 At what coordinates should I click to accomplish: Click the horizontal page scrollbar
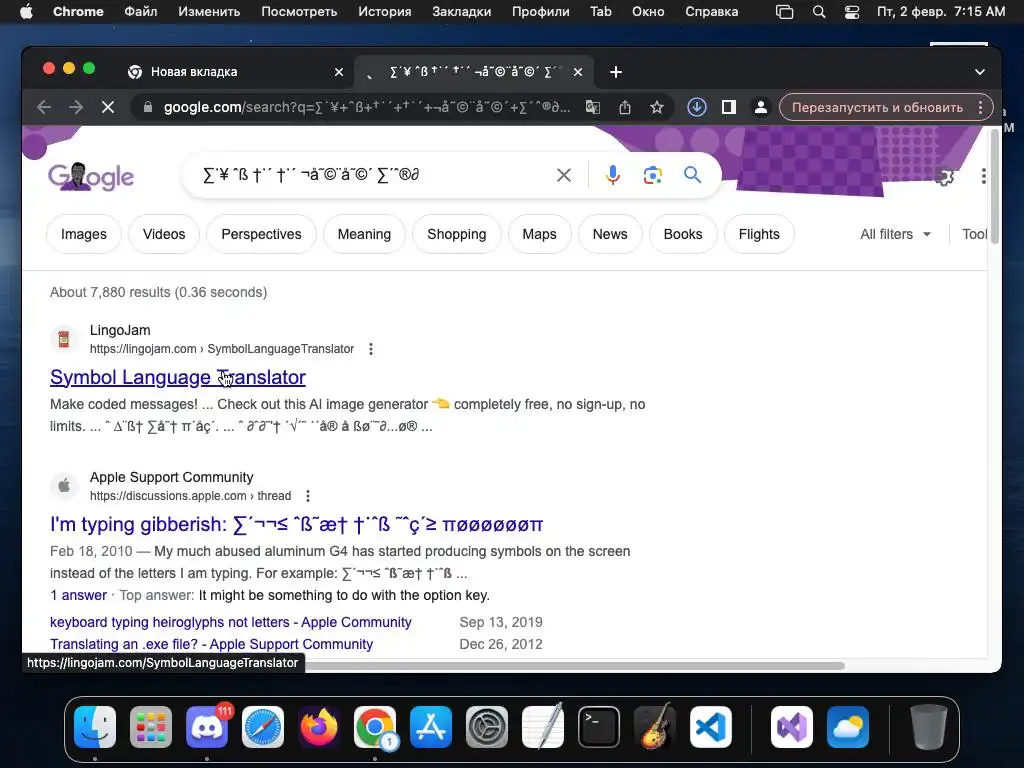point(575,665)
